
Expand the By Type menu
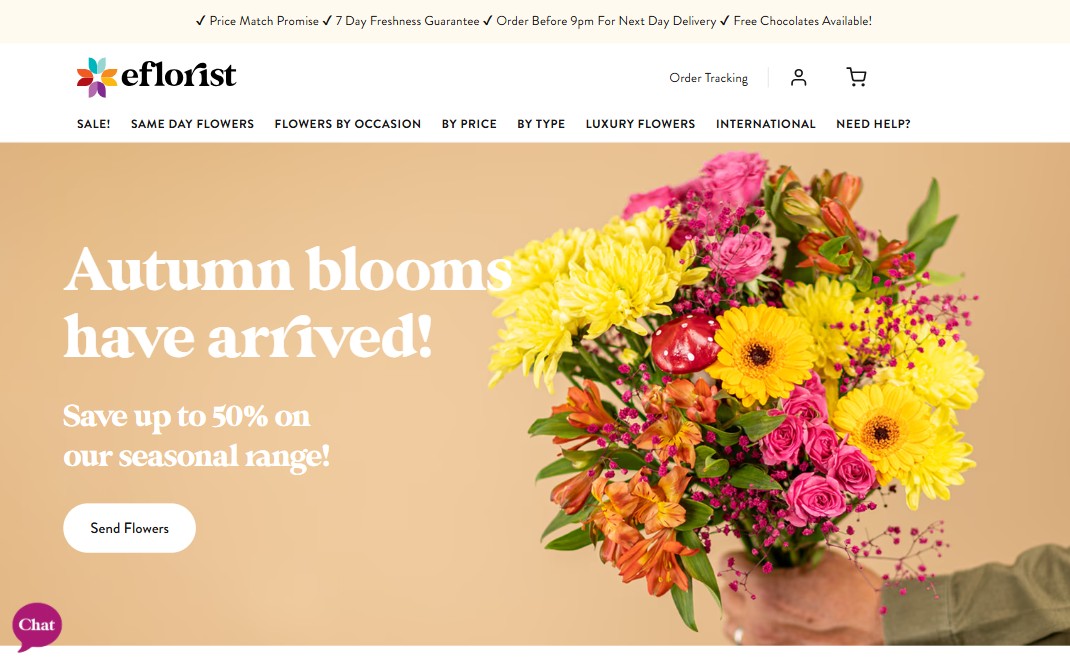tap(541, 124)
